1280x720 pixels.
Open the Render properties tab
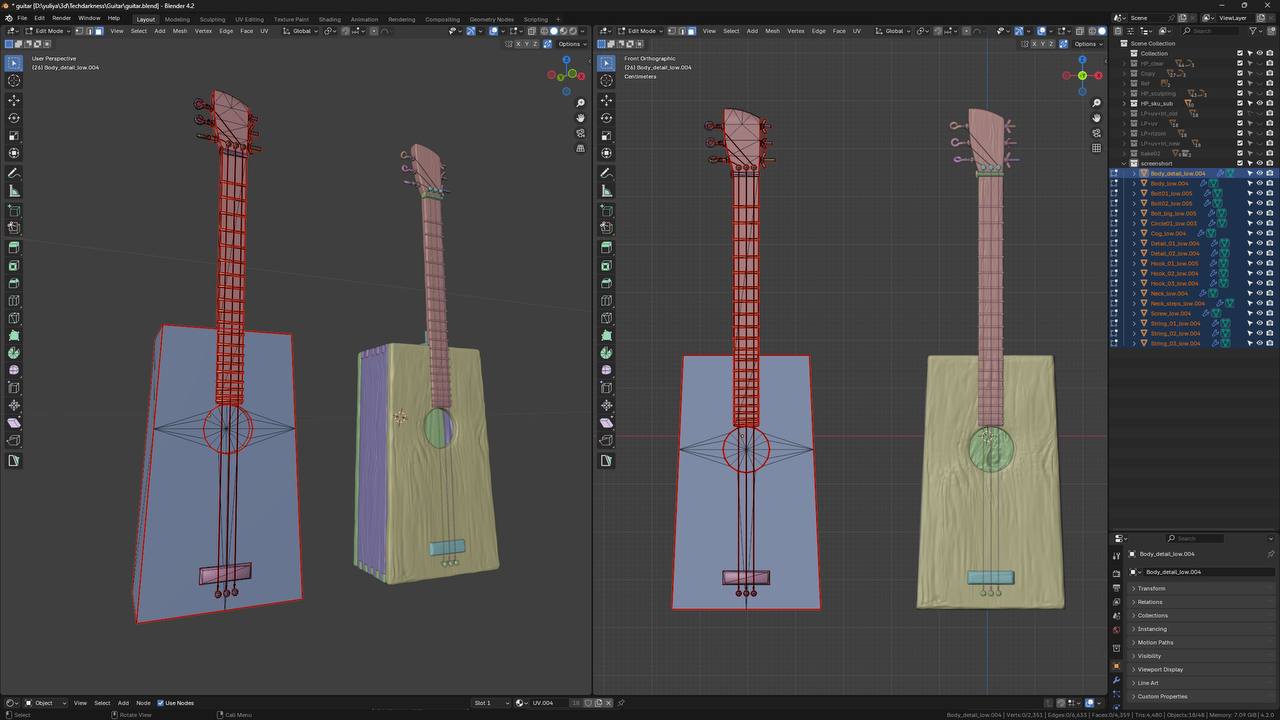[1117, 574]
